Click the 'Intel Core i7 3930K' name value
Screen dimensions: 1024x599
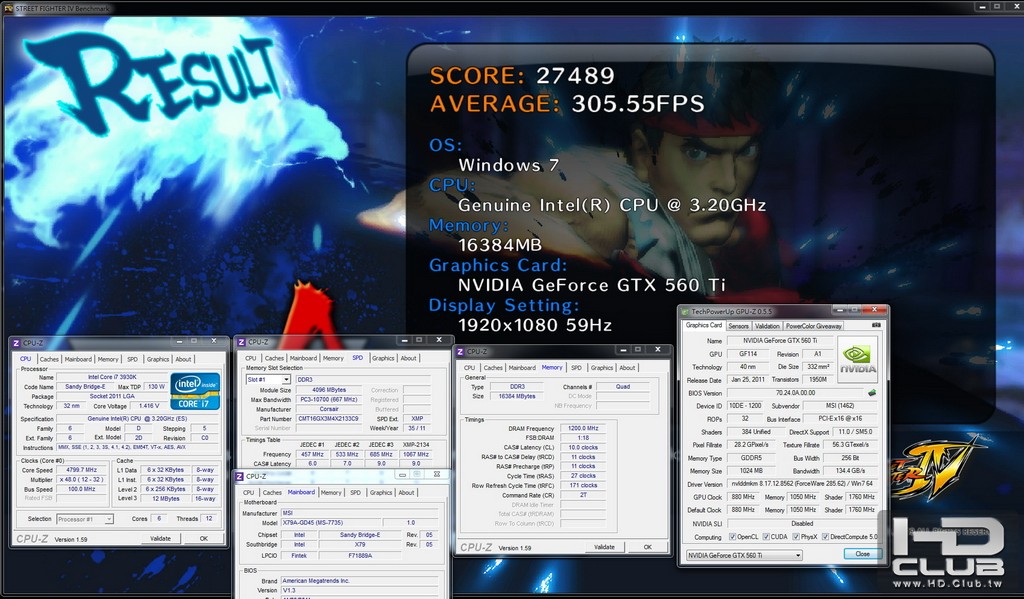point(112,378)
